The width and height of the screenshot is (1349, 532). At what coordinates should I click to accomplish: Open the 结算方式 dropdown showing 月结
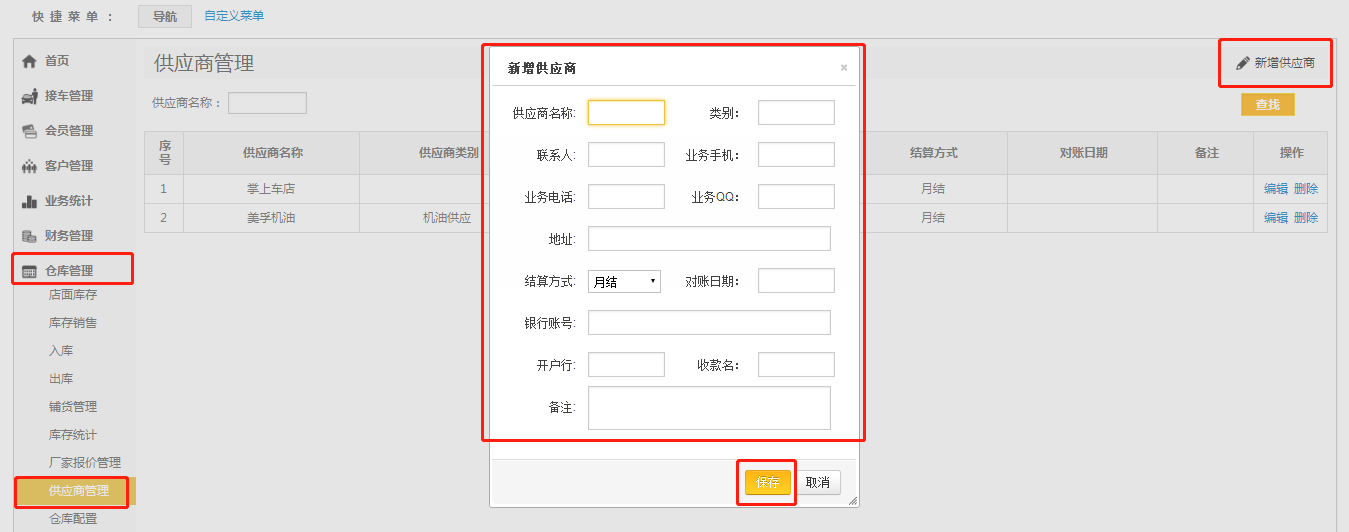coord(624,281)
